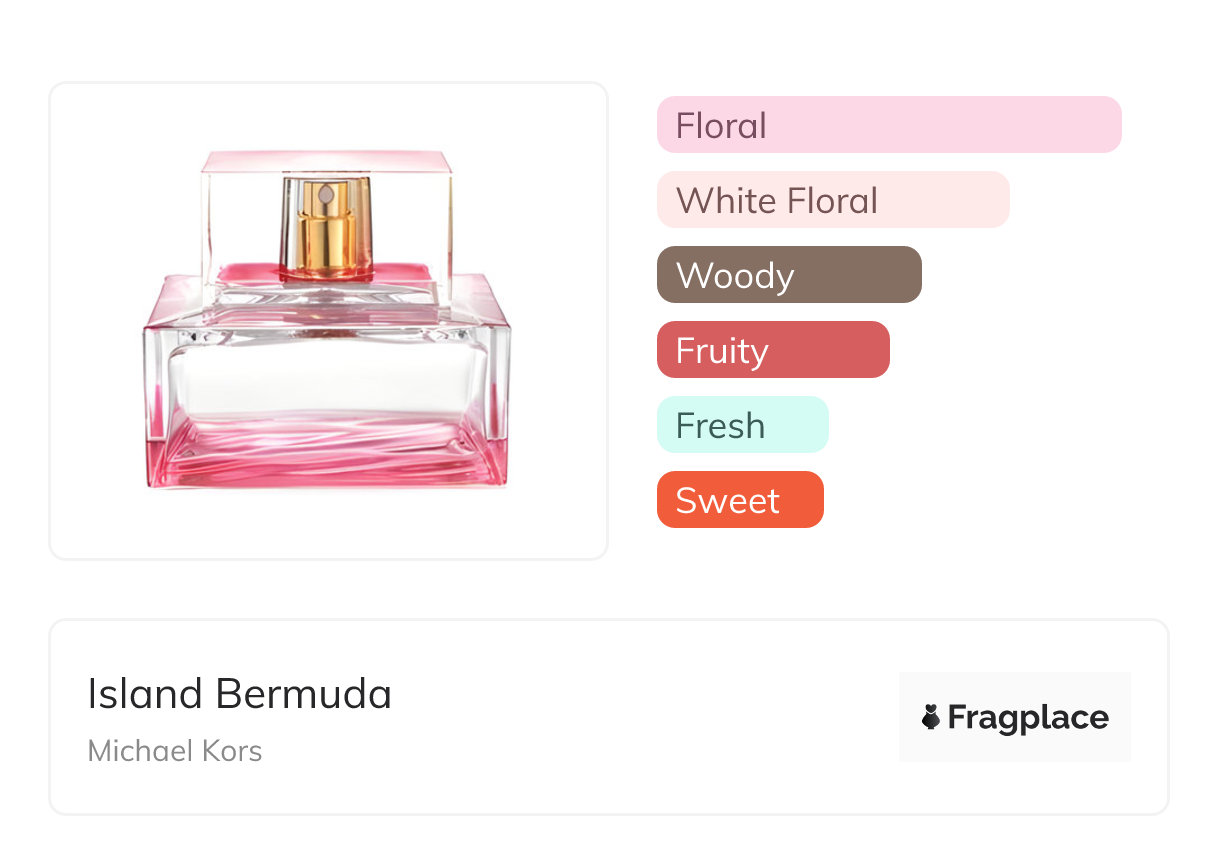Click the Michael Kors brand name
1218x864 pixels.
click(175, 751)
